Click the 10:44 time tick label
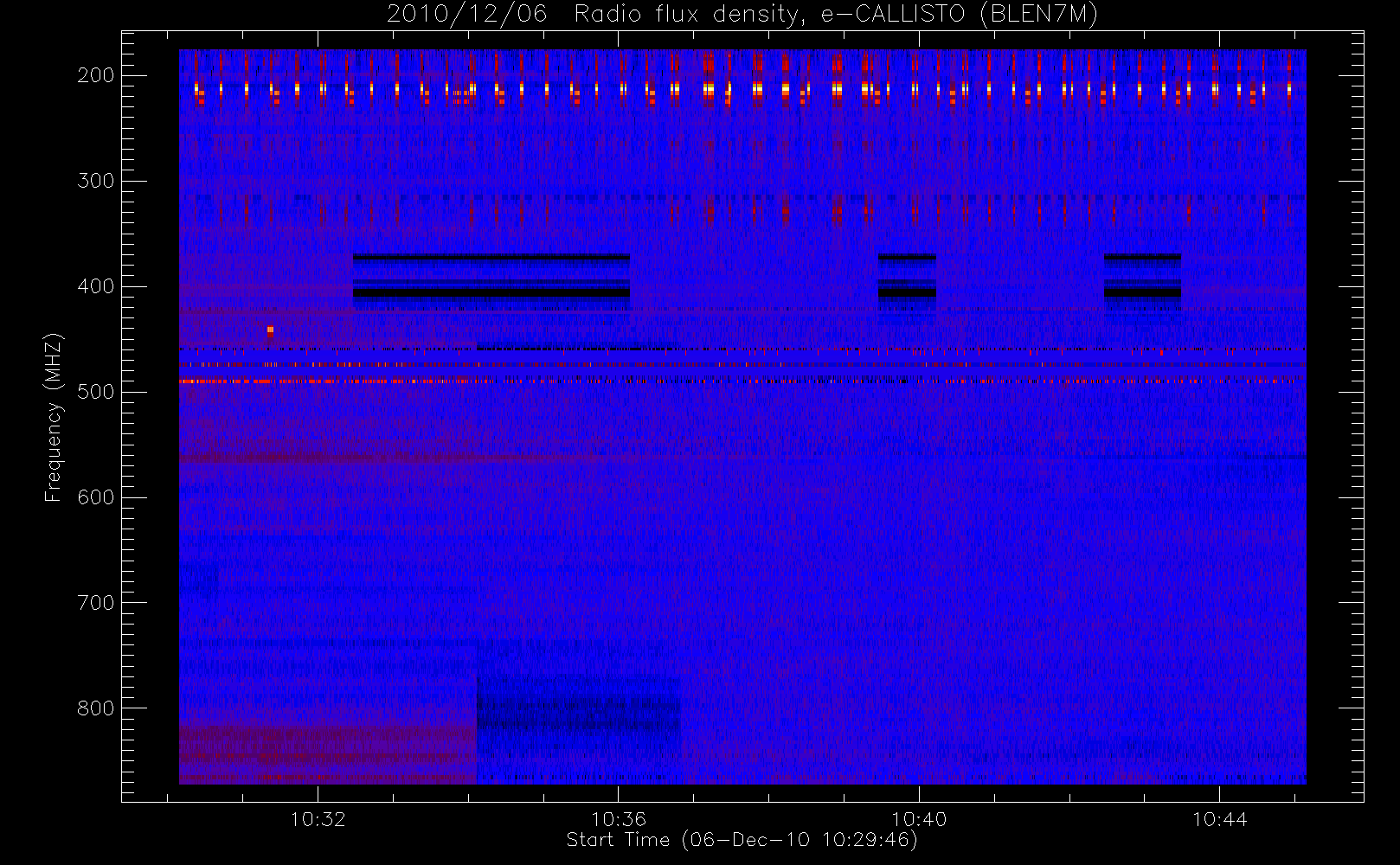 click(1220, 819)
